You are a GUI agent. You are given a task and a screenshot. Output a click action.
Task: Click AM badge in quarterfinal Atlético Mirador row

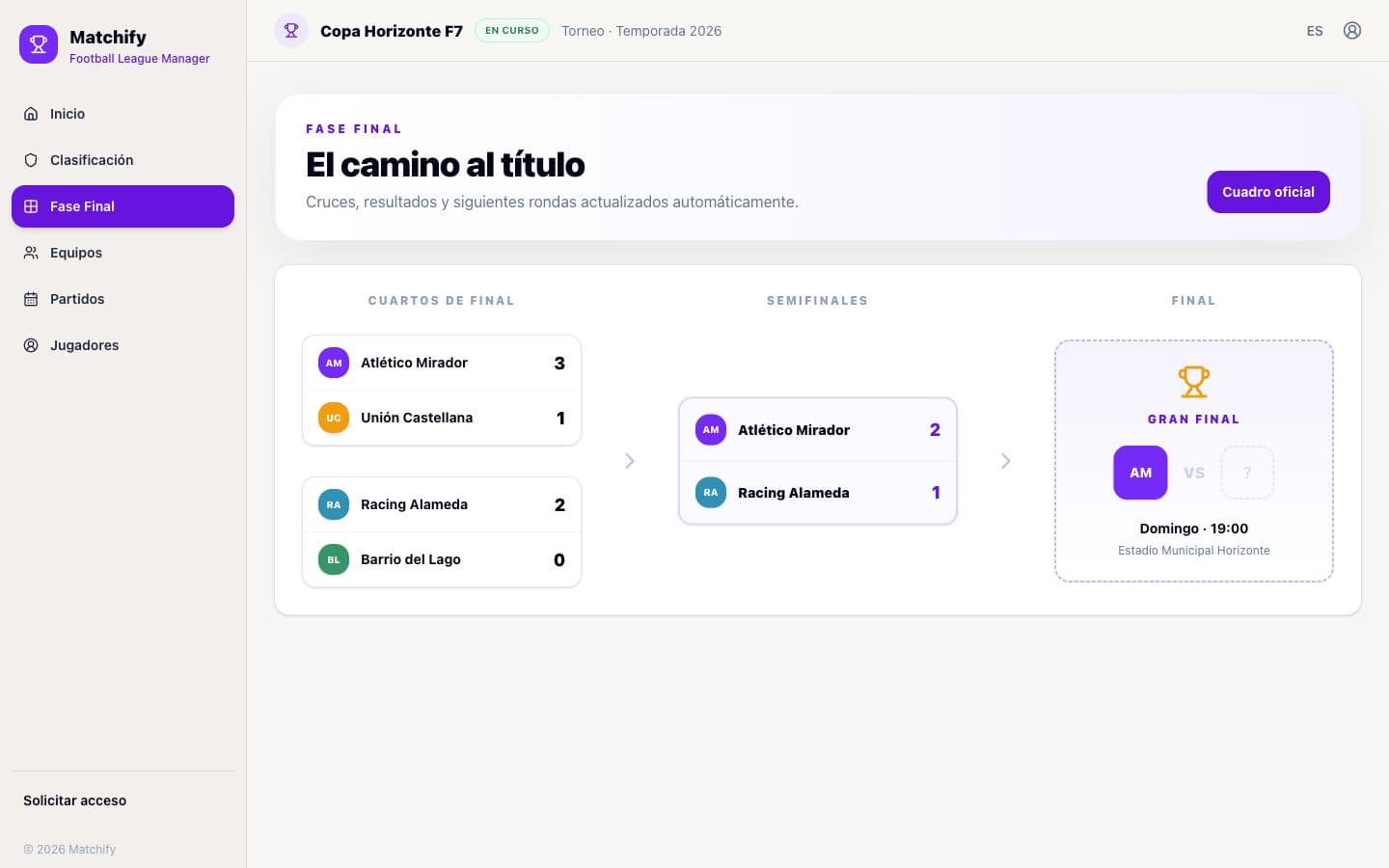click(334, 363)
